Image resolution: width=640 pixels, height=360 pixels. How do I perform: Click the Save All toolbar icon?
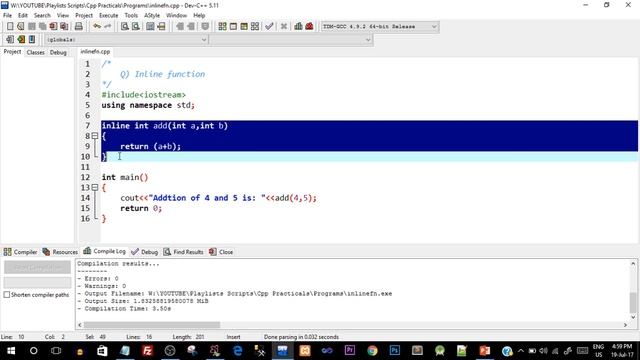click(42, 27)
